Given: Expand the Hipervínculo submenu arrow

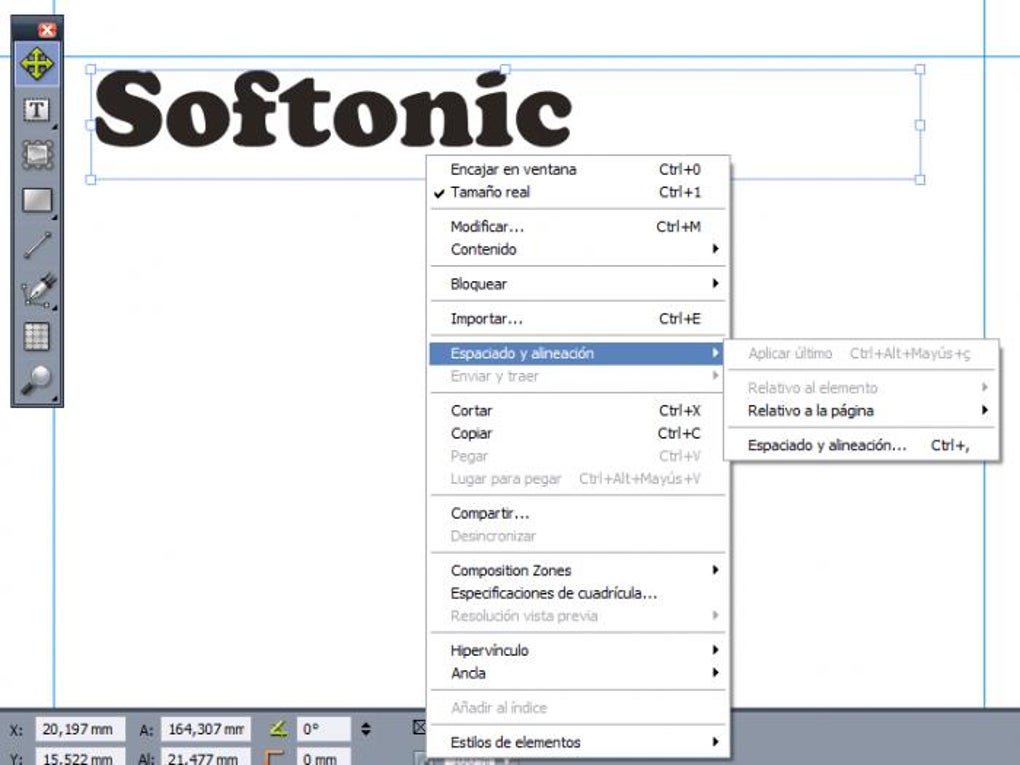Looking at the screenshot, I should click(x=715, y=651).
